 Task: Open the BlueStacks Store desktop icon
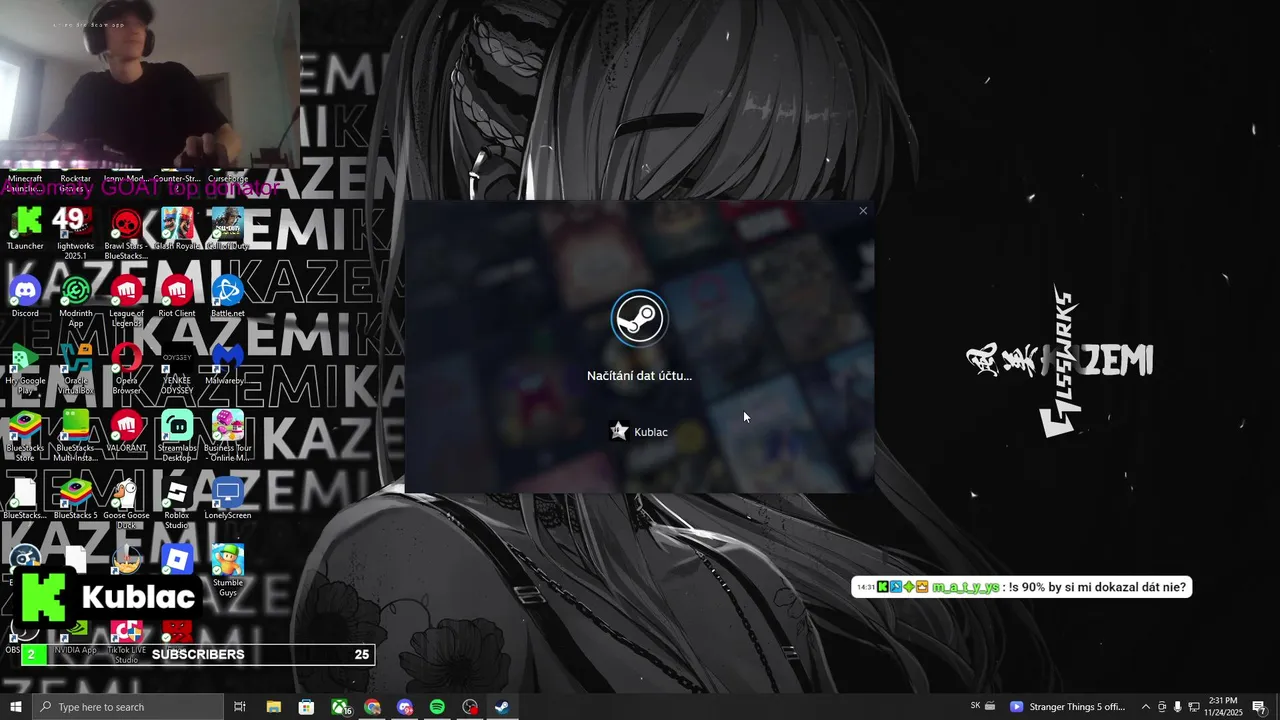(25, 435)
